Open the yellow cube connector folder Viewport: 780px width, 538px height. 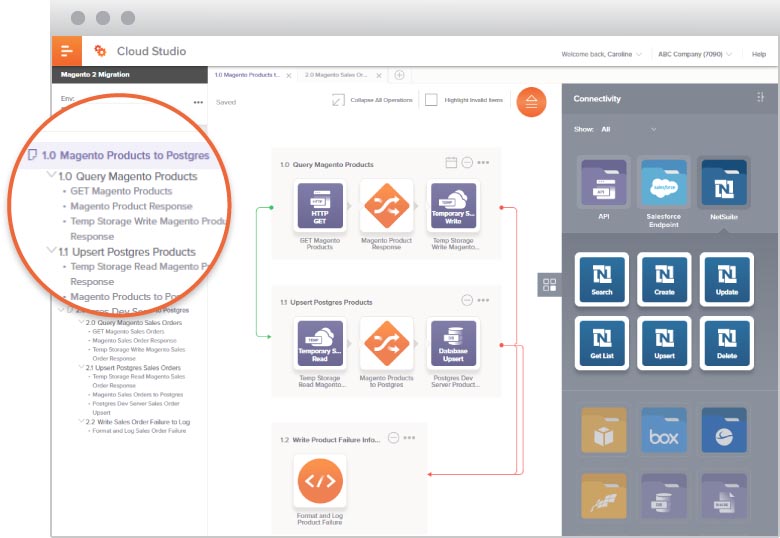click(604, 430)
